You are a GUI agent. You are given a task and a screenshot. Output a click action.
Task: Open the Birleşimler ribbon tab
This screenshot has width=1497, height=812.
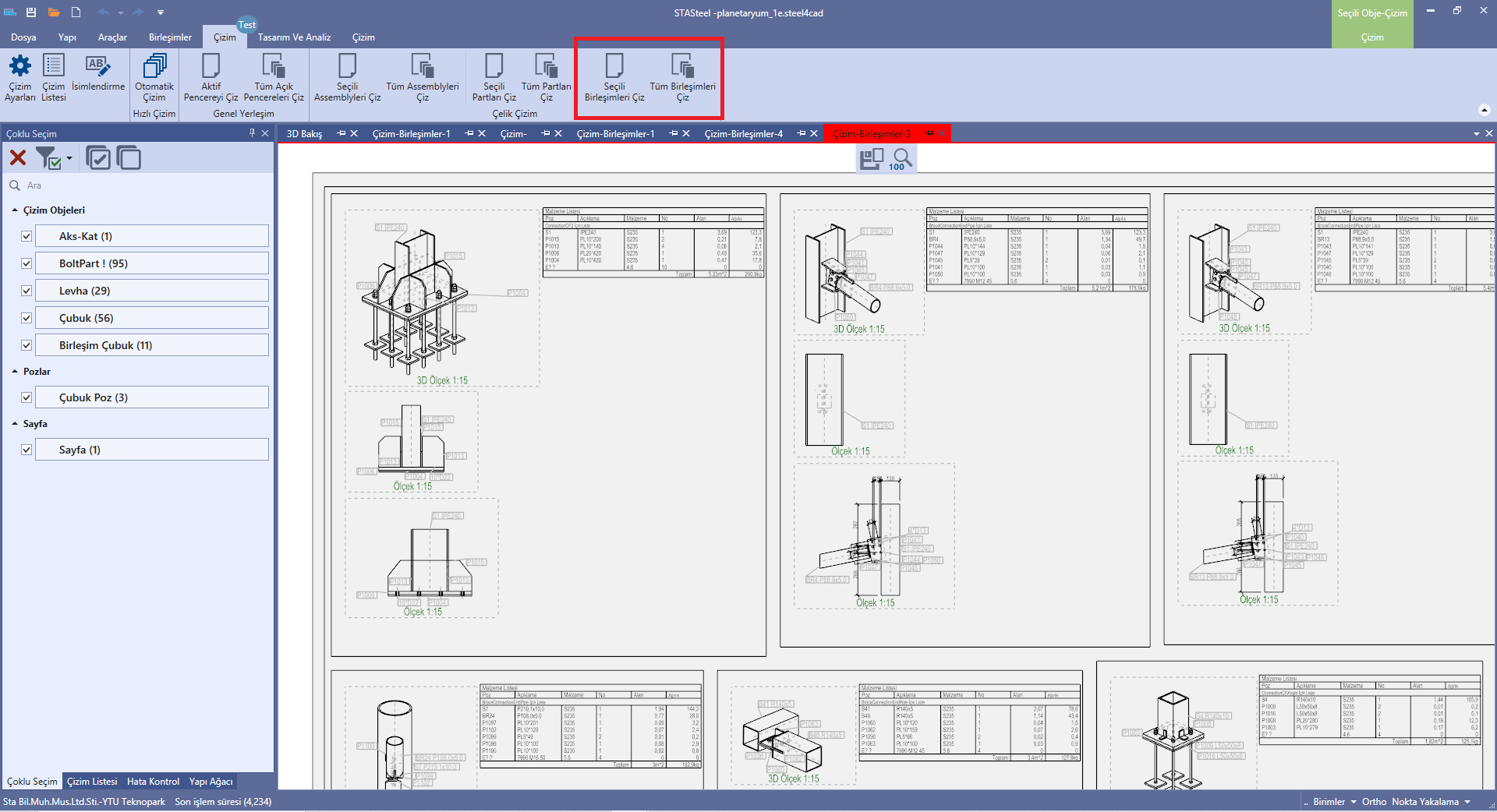click(x=170, y=37)
